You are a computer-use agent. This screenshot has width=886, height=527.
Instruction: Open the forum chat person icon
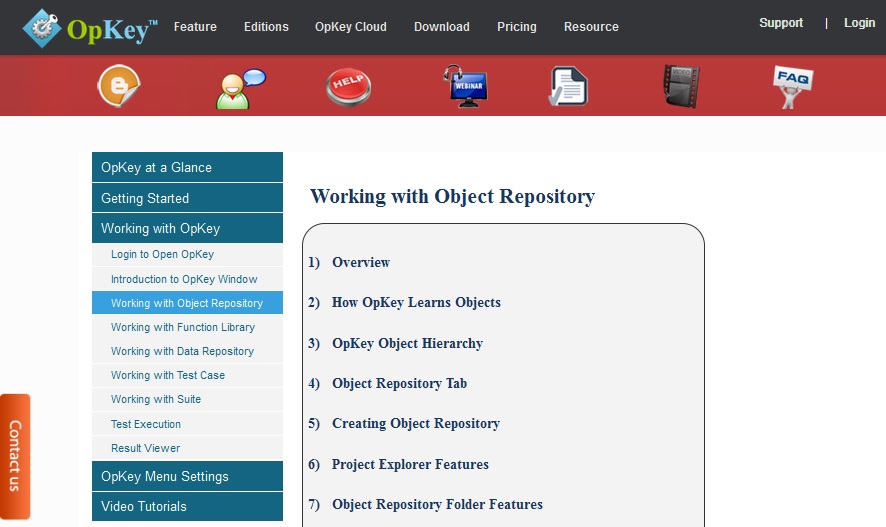pyautogui.click(x=240, y=88)
